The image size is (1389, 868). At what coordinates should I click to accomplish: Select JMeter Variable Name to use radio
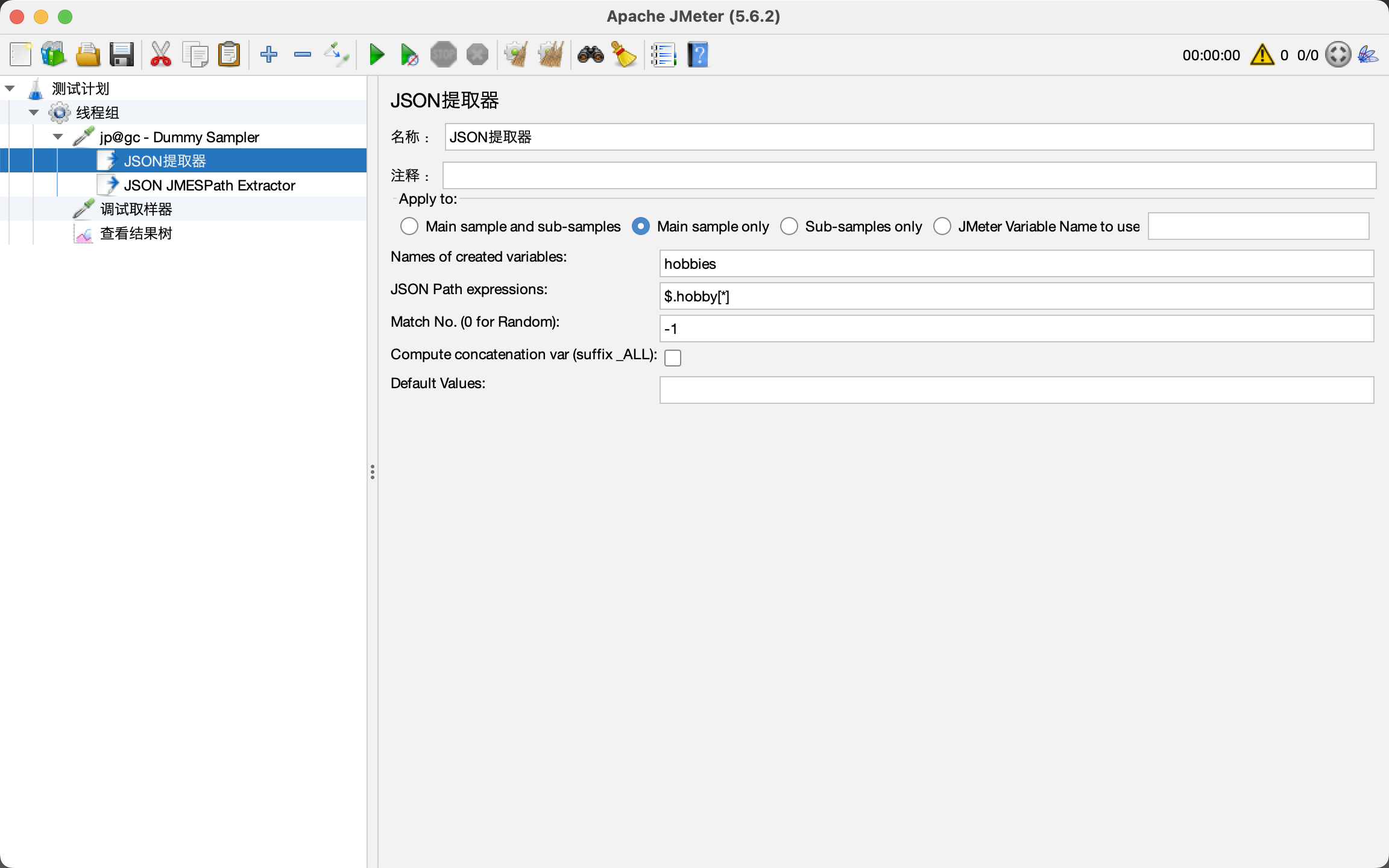942,227
